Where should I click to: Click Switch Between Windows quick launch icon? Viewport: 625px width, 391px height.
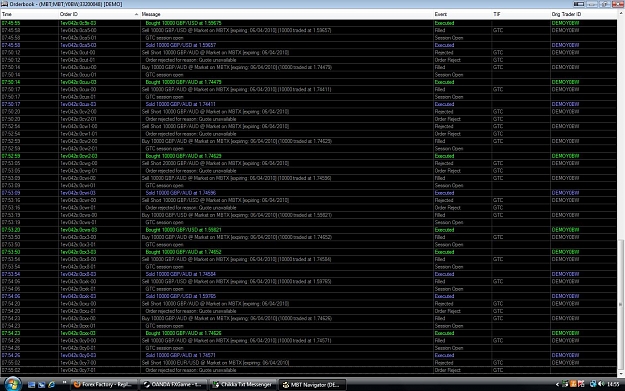pyautogui.click(x=41, y=385)
